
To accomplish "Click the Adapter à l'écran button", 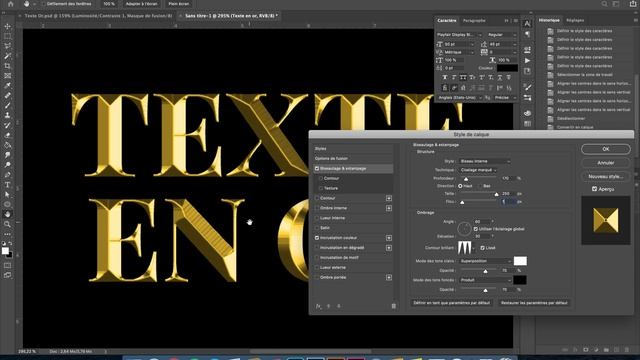I will click(142, 4).
